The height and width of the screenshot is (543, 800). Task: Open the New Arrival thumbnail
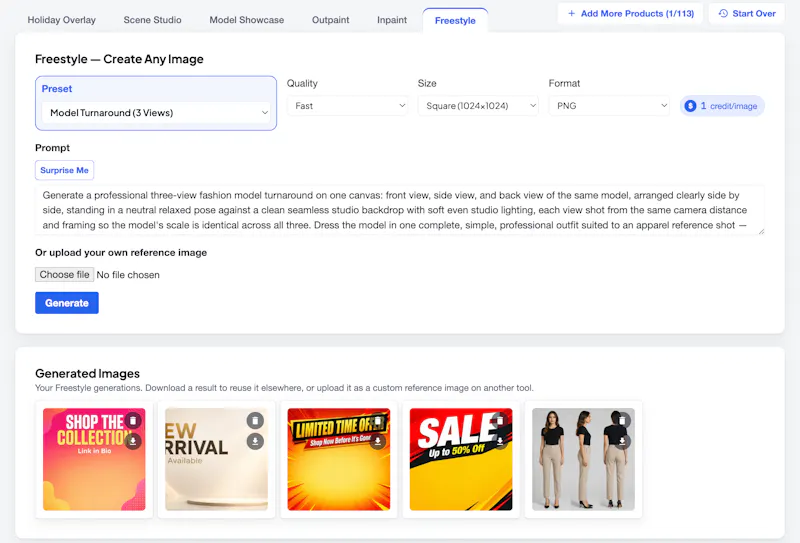tap(216, 459)
